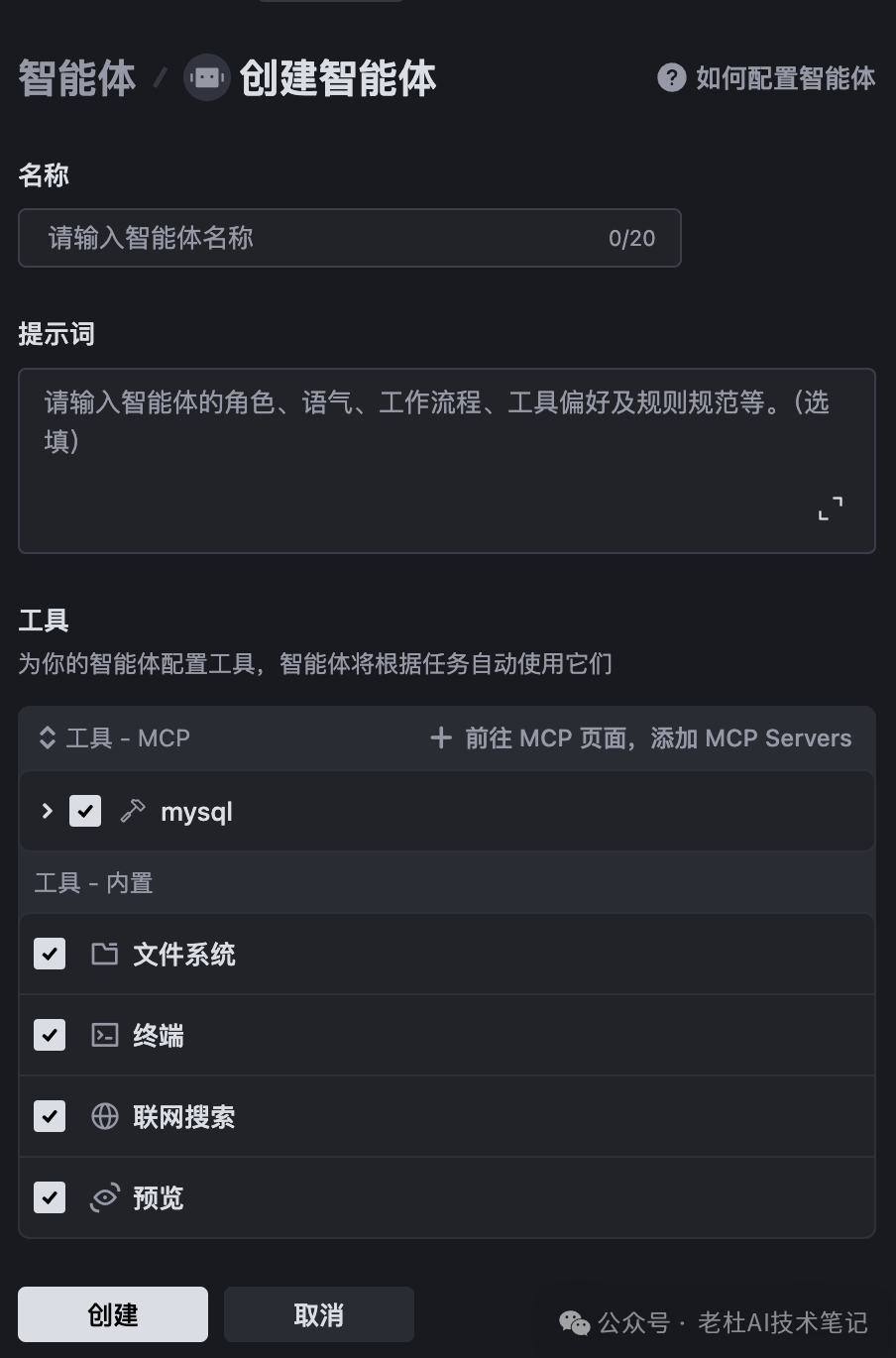Screen dimensions: 896x1358
Task: Click the 终端 terminal icon
Action: pos(104,1036)
